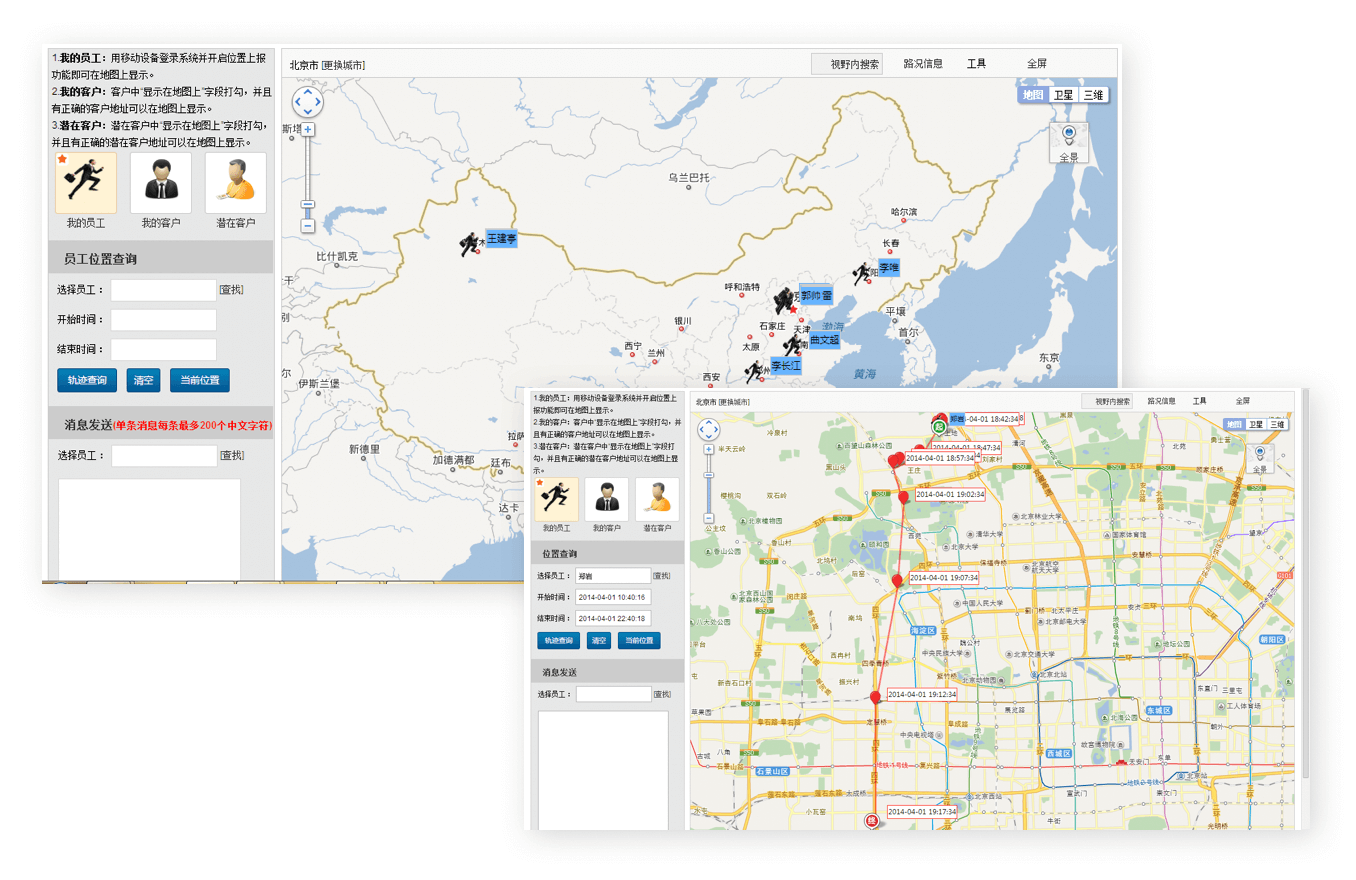
Task: Zoom in with plus button in front map
Action: (708, 450)
